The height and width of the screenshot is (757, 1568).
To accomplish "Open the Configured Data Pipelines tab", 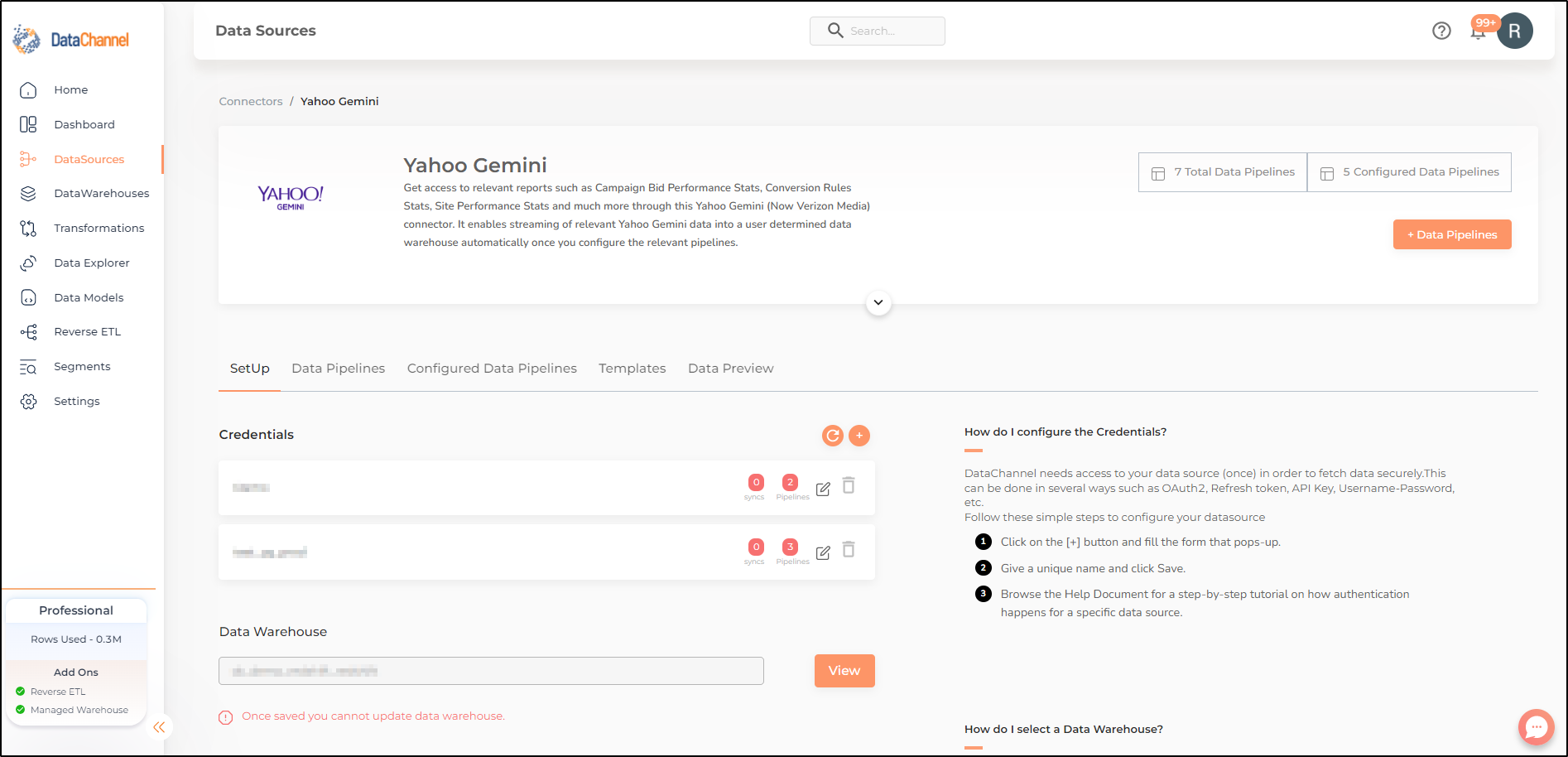I will point(492,369).
